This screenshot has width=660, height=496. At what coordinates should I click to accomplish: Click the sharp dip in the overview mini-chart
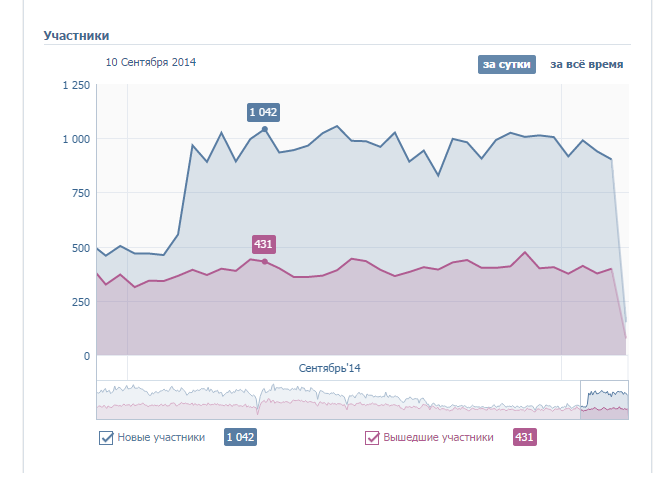click(x=259, y=407)
